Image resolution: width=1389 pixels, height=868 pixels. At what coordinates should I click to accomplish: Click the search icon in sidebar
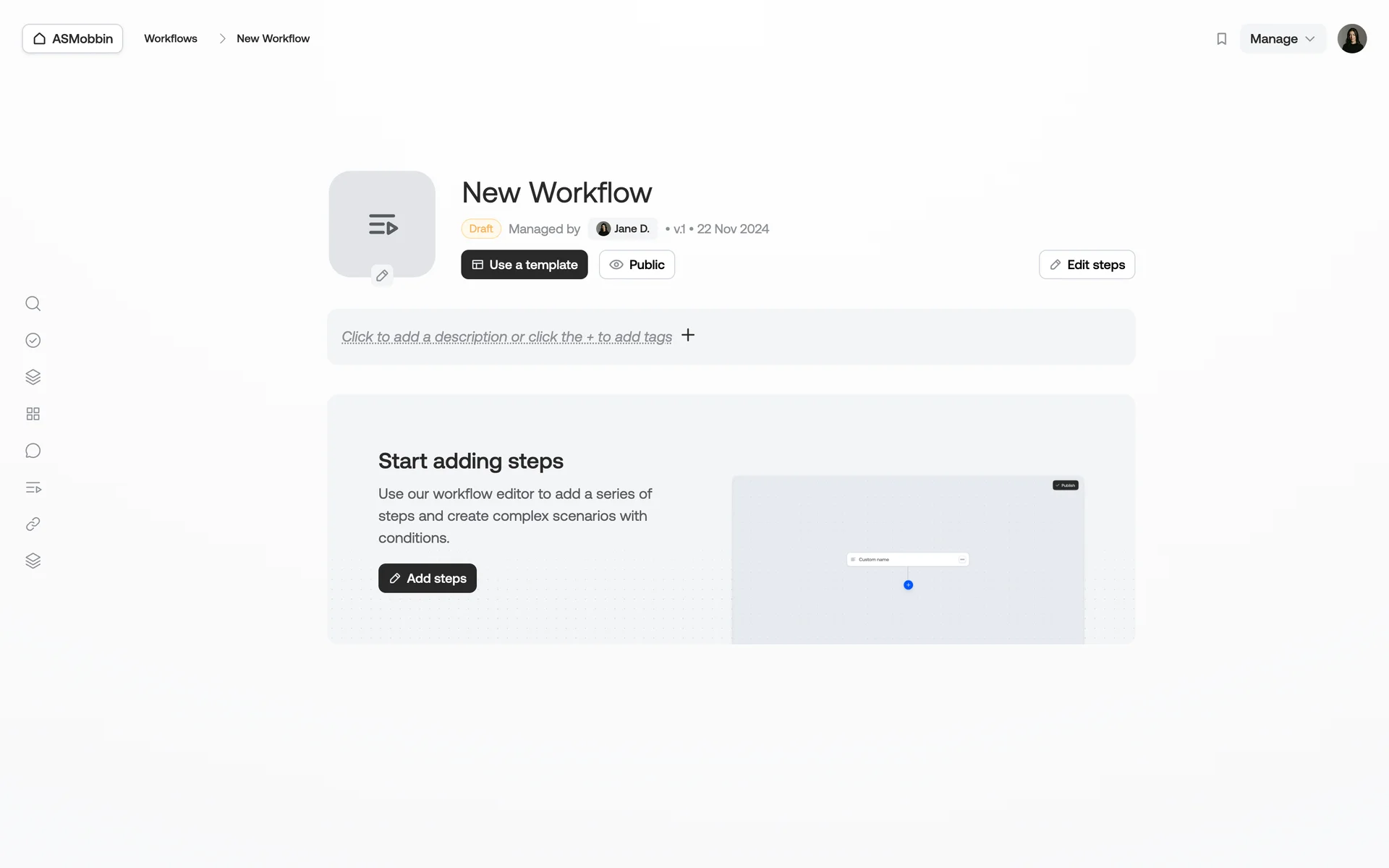pos(33,304)
